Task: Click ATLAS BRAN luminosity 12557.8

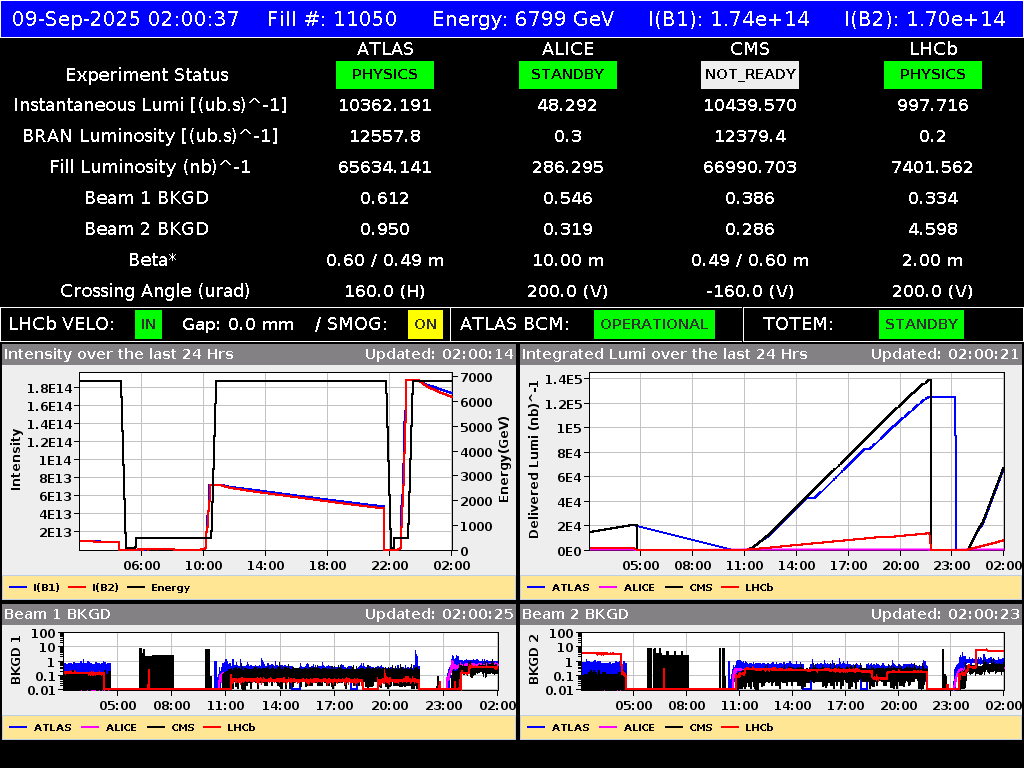Action: (x=385, y=136)
